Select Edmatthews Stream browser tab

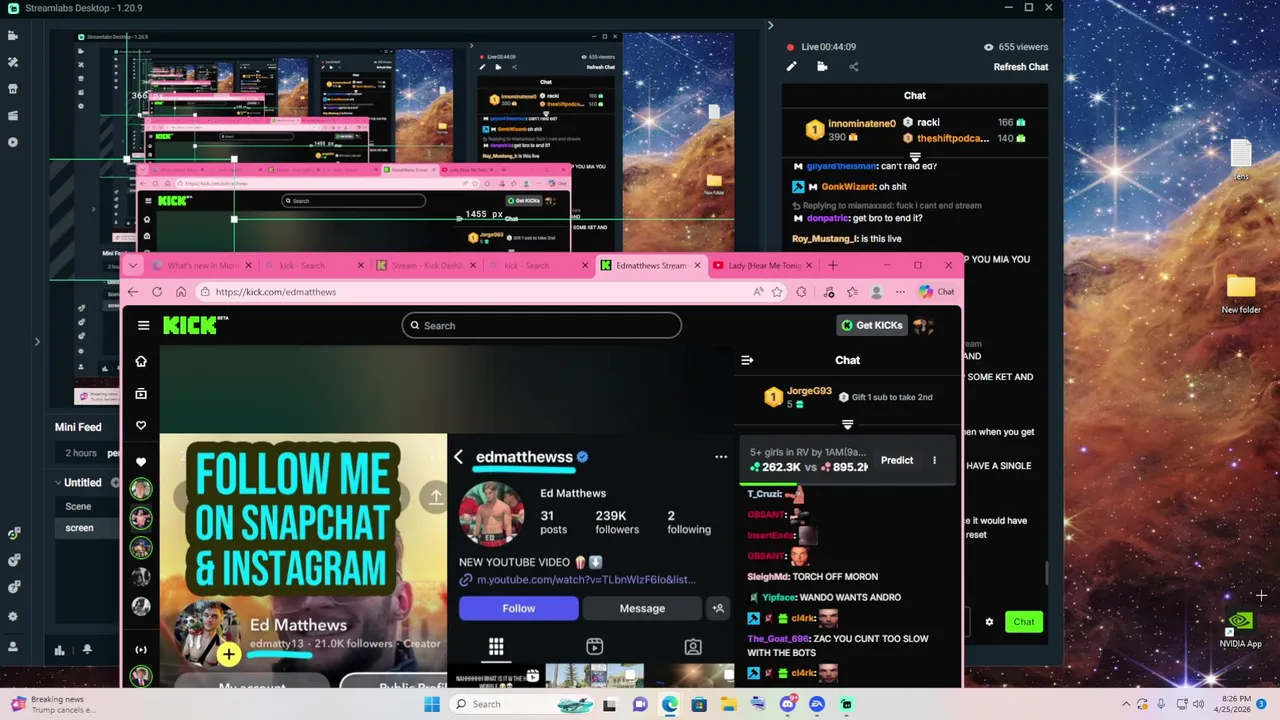(x=651, y=265)
